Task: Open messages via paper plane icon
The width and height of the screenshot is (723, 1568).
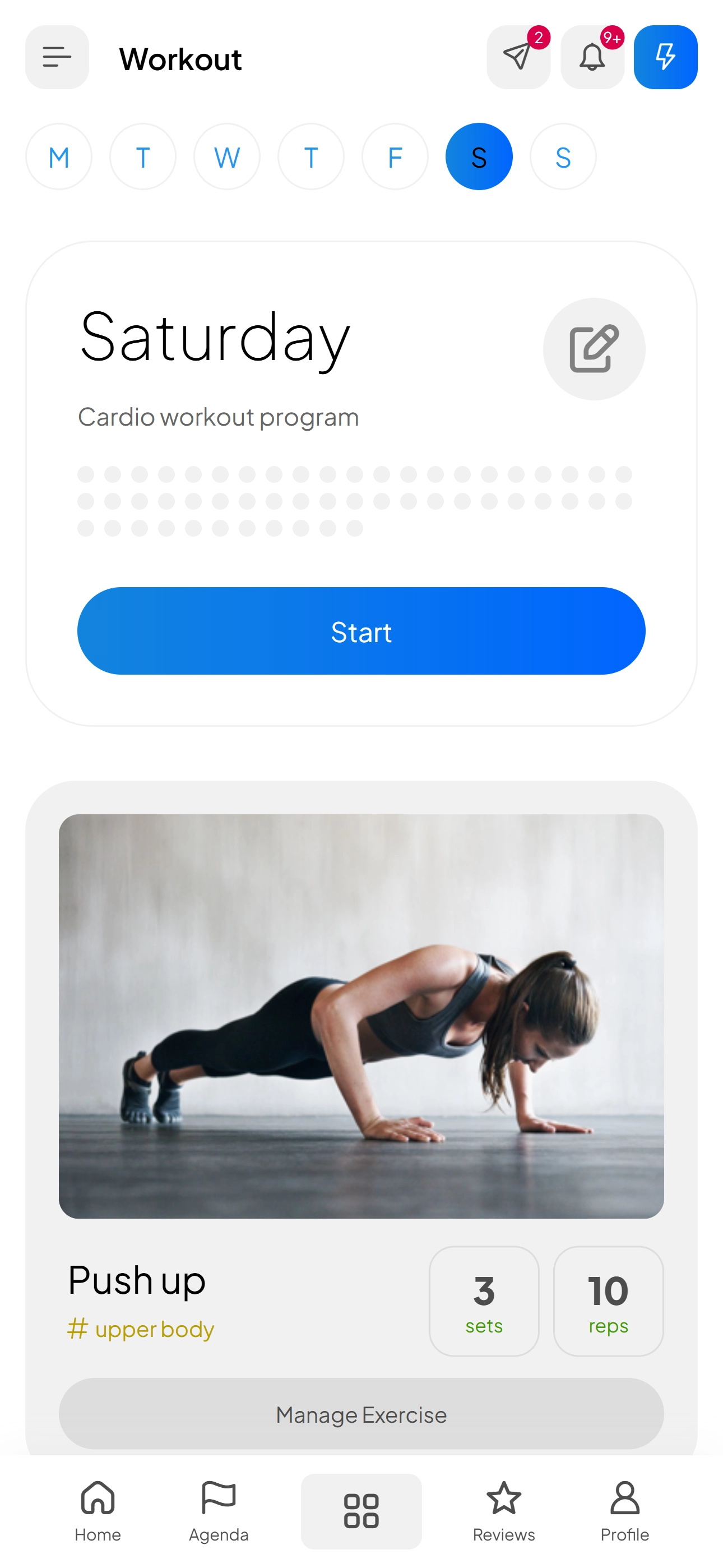Action: (x=518, y=57)
